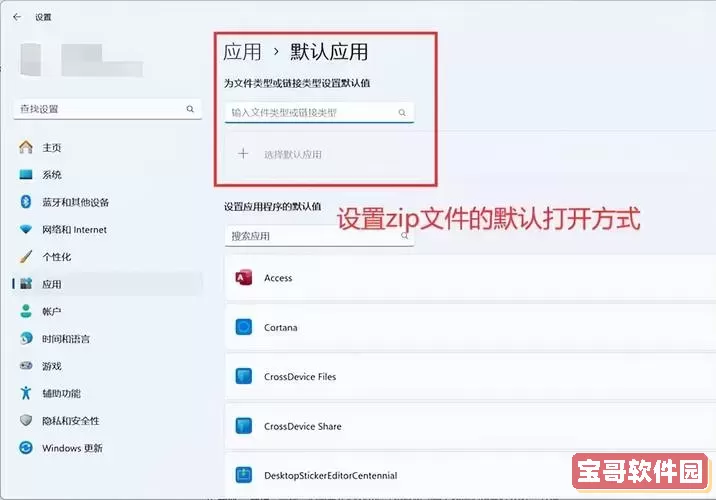Click the user profile avatar
The image size is (716, 500).
coord(31,60)
